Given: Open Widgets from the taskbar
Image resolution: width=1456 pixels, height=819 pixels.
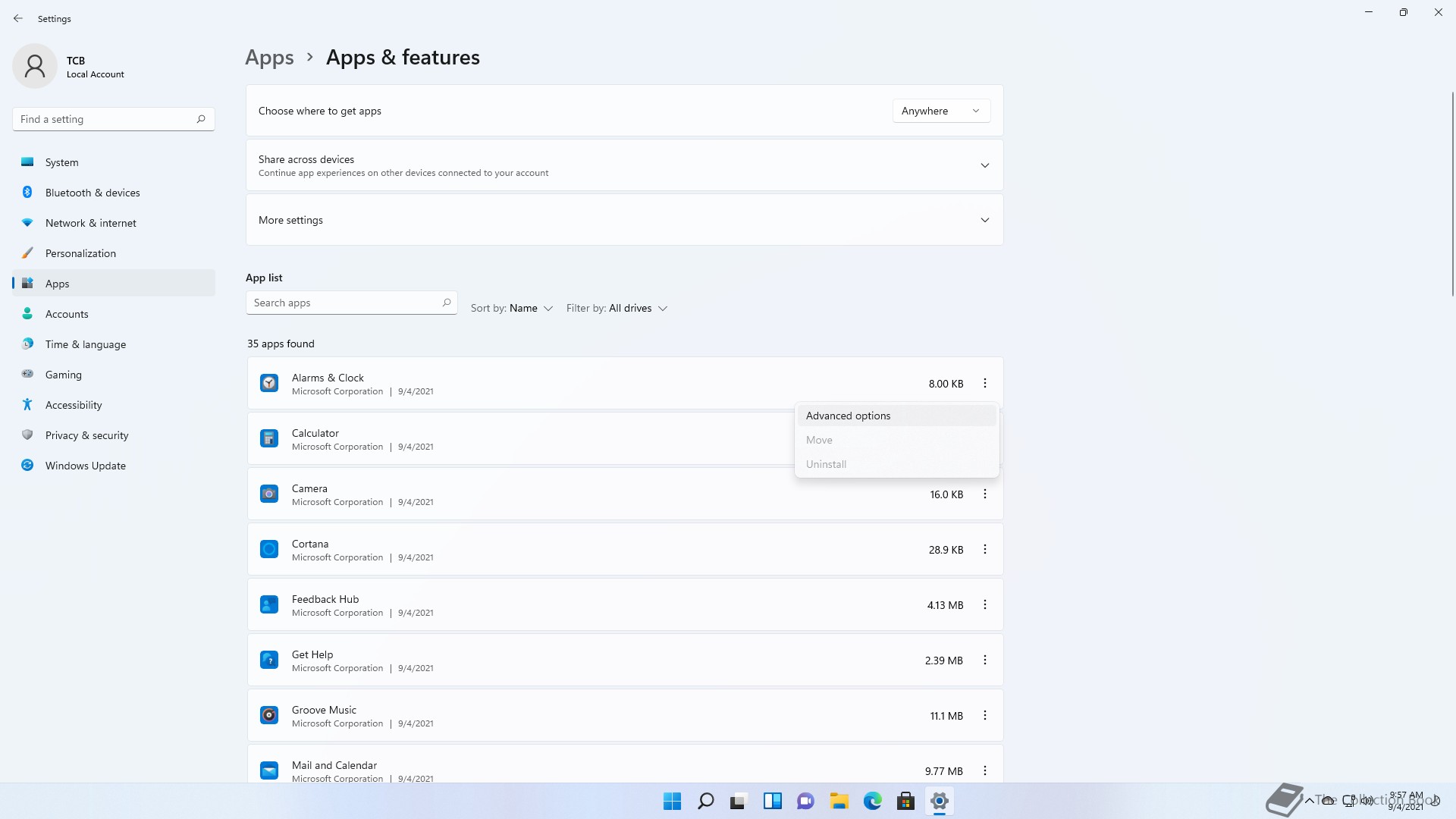Looking at the screenshot, I should 772,802.
